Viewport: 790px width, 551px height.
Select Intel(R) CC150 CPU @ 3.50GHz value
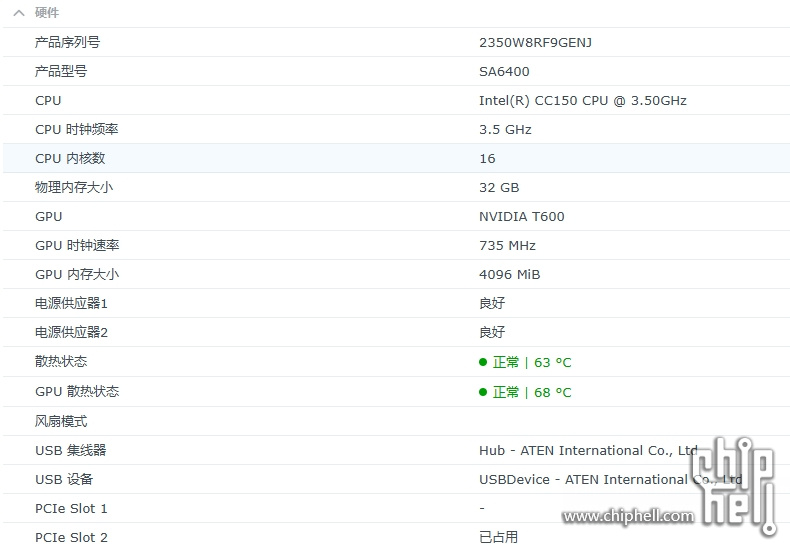click(582, 101)
